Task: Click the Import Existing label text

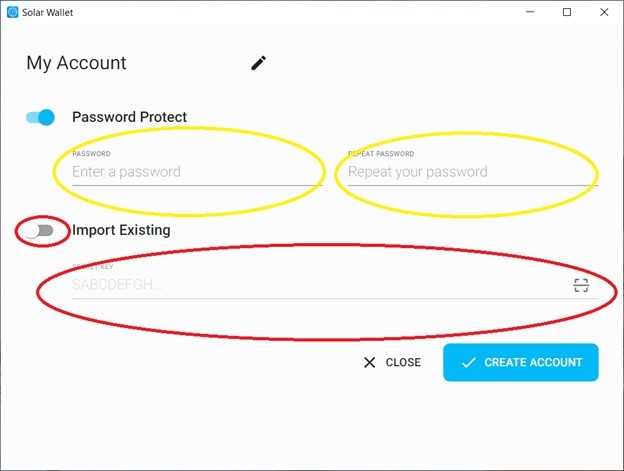Action: (x=121, y=230)
